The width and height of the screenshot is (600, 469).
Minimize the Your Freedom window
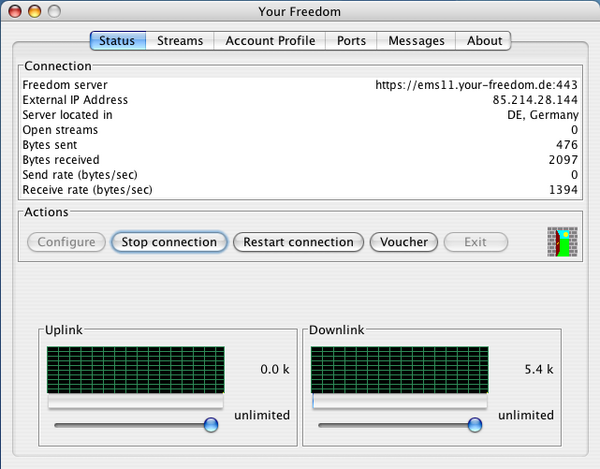click(34, 11)
